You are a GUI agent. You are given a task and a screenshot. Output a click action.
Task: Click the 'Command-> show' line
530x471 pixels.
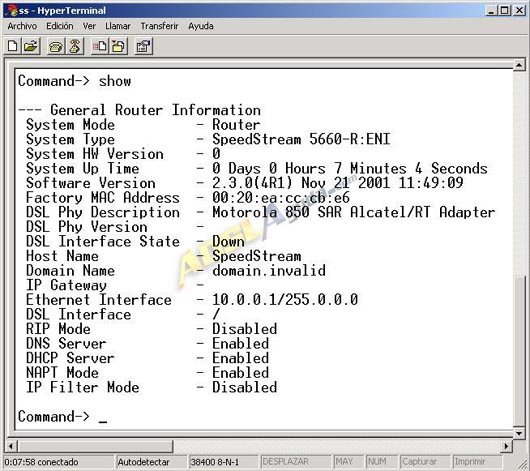click(x=74, y=81)
